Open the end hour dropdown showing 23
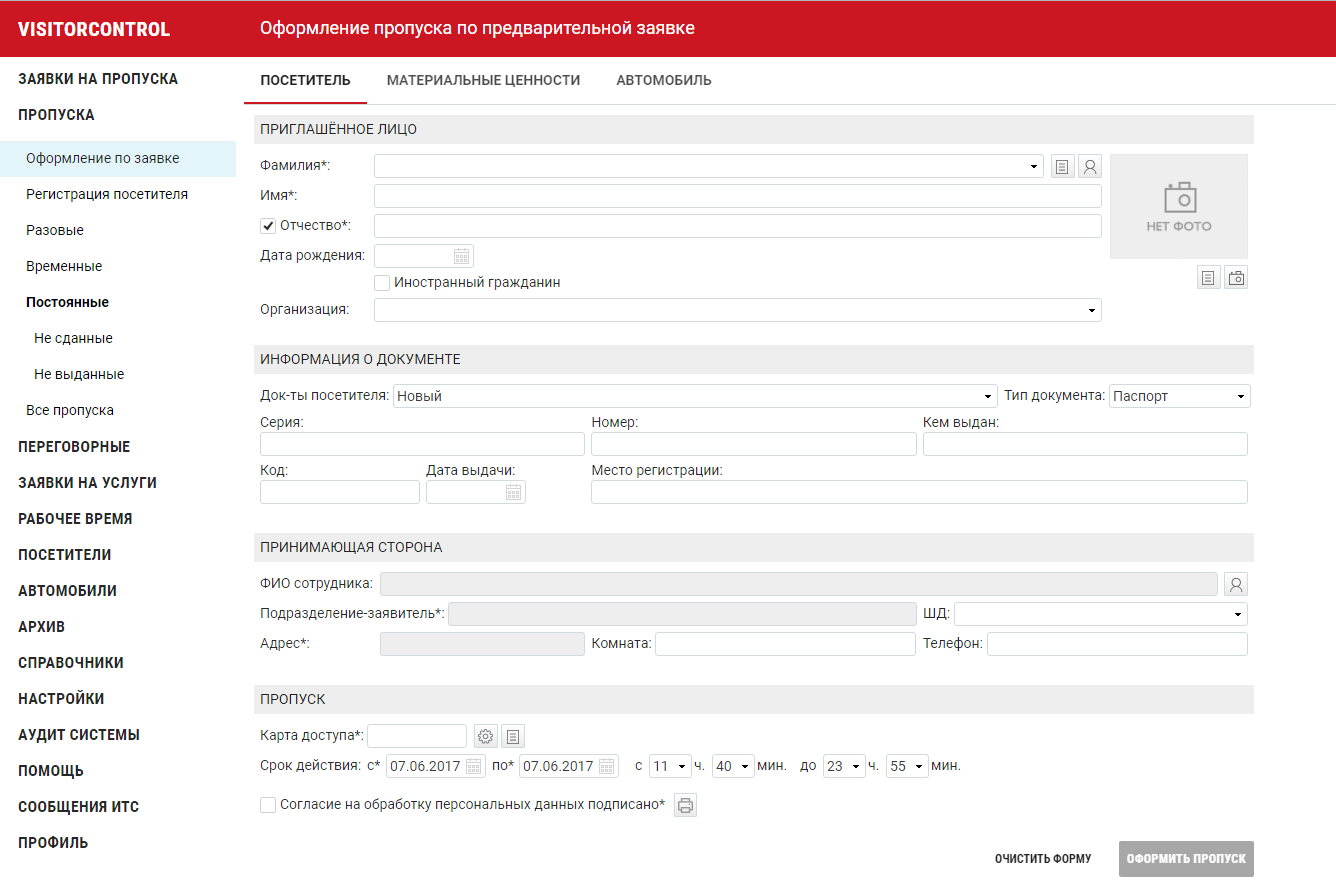 coord(843,766)
